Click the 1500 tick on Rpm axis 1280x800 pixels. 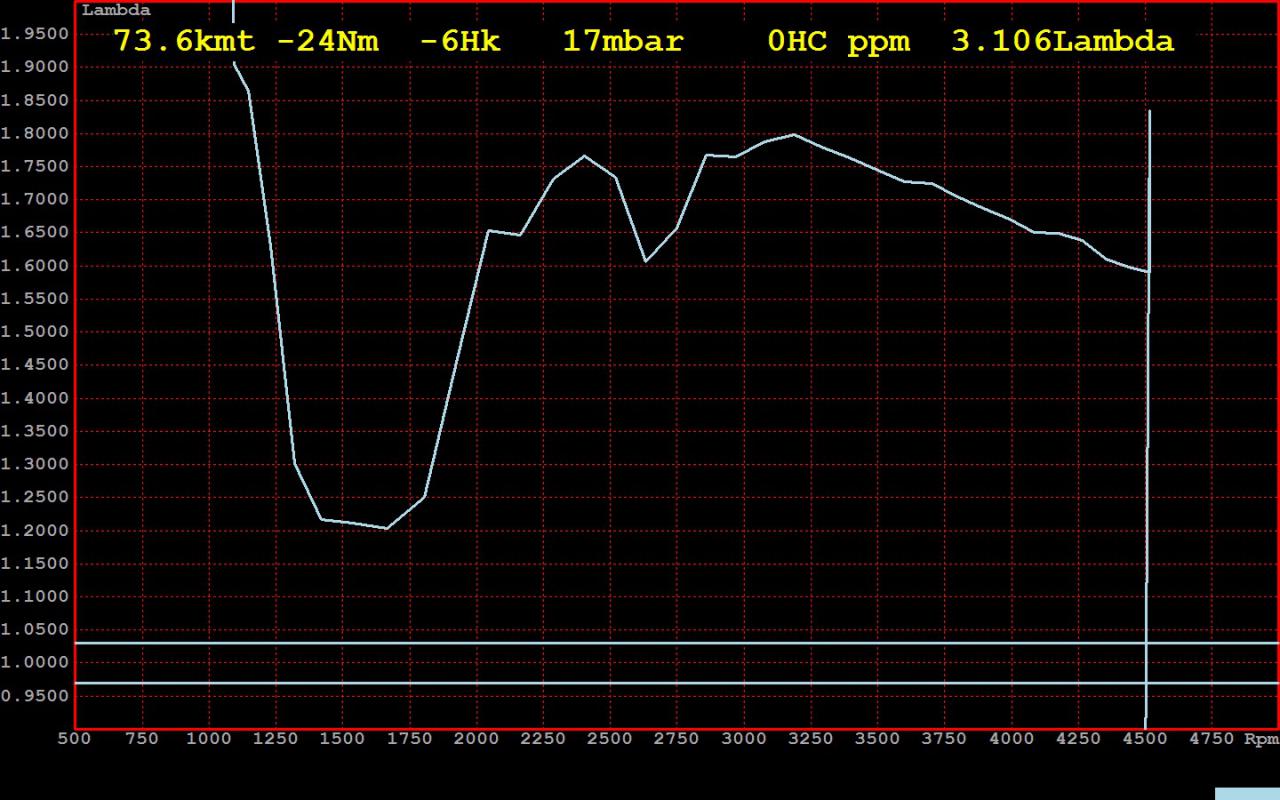click(x=342, y=739)
